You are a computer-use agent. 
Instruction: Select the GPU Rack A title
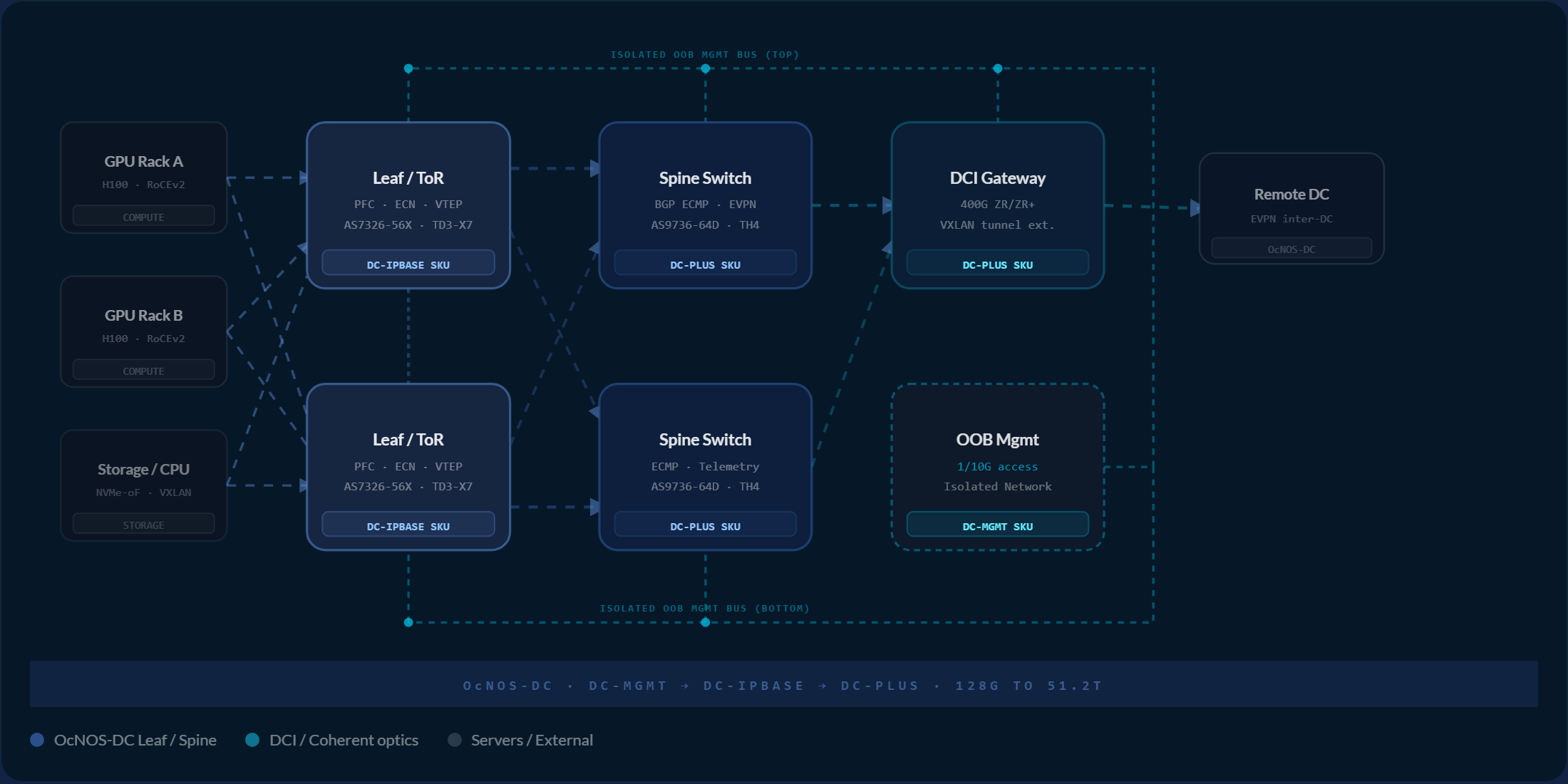coord(143,162)
